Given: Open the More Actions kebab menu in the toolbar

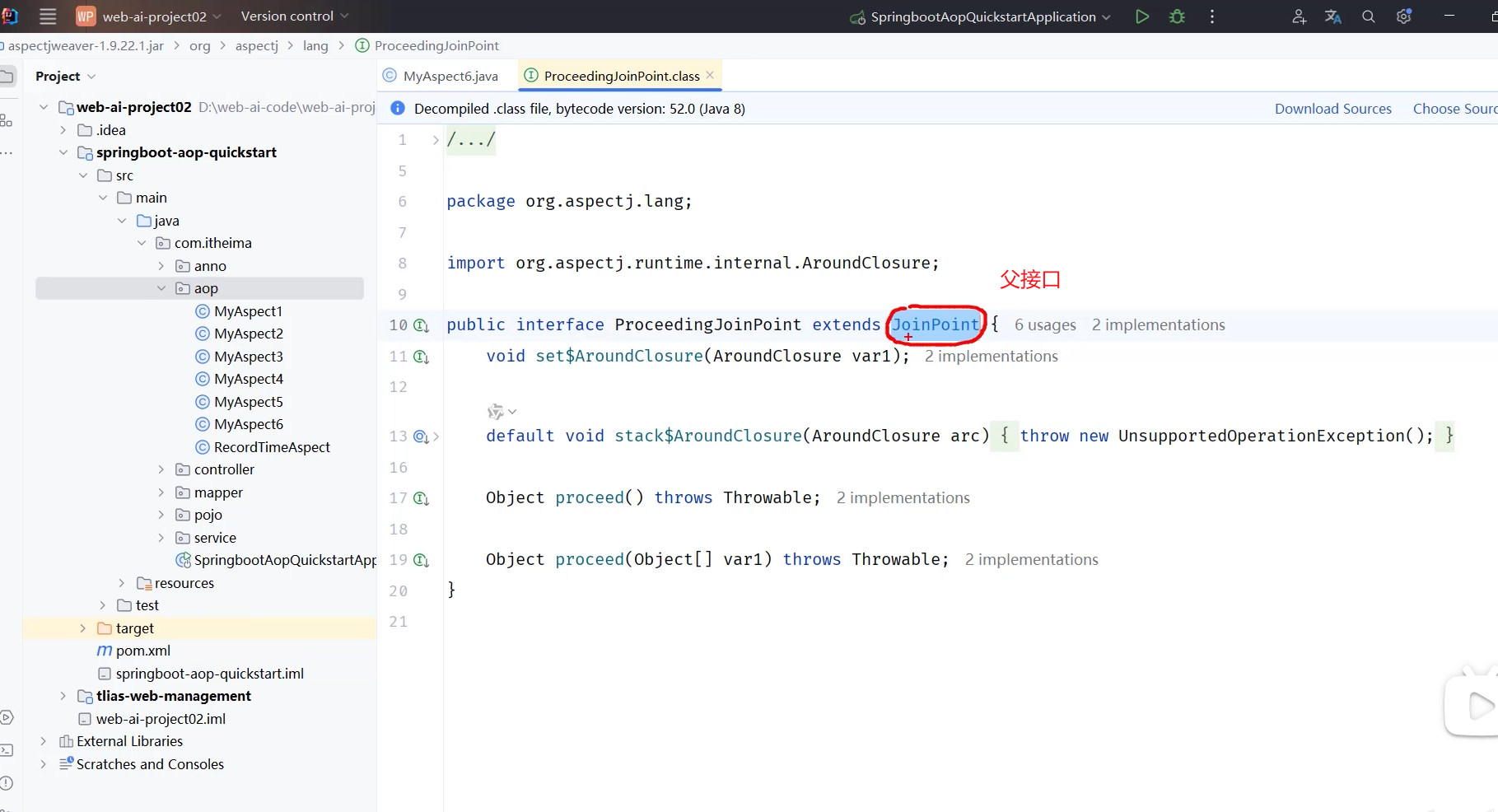Looking at the screenshot, I should coord(1212,16).
